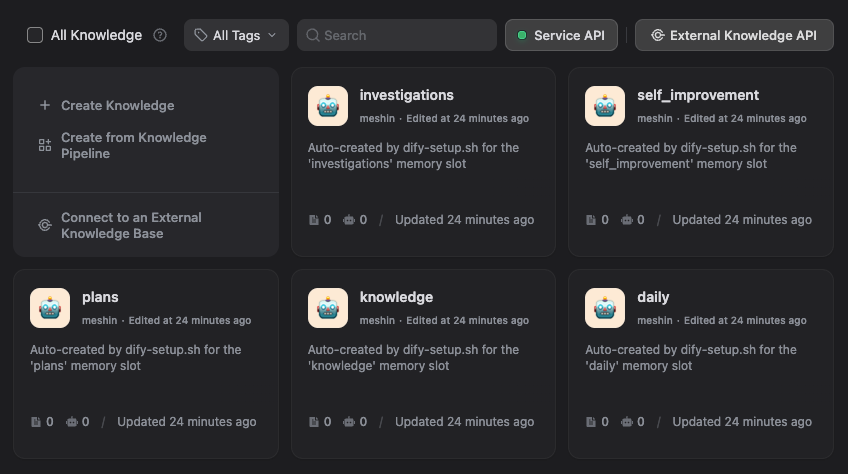Viewport: 848px width, 474px height.
Task: Click the investigations card description text
Action: (413, 156)
